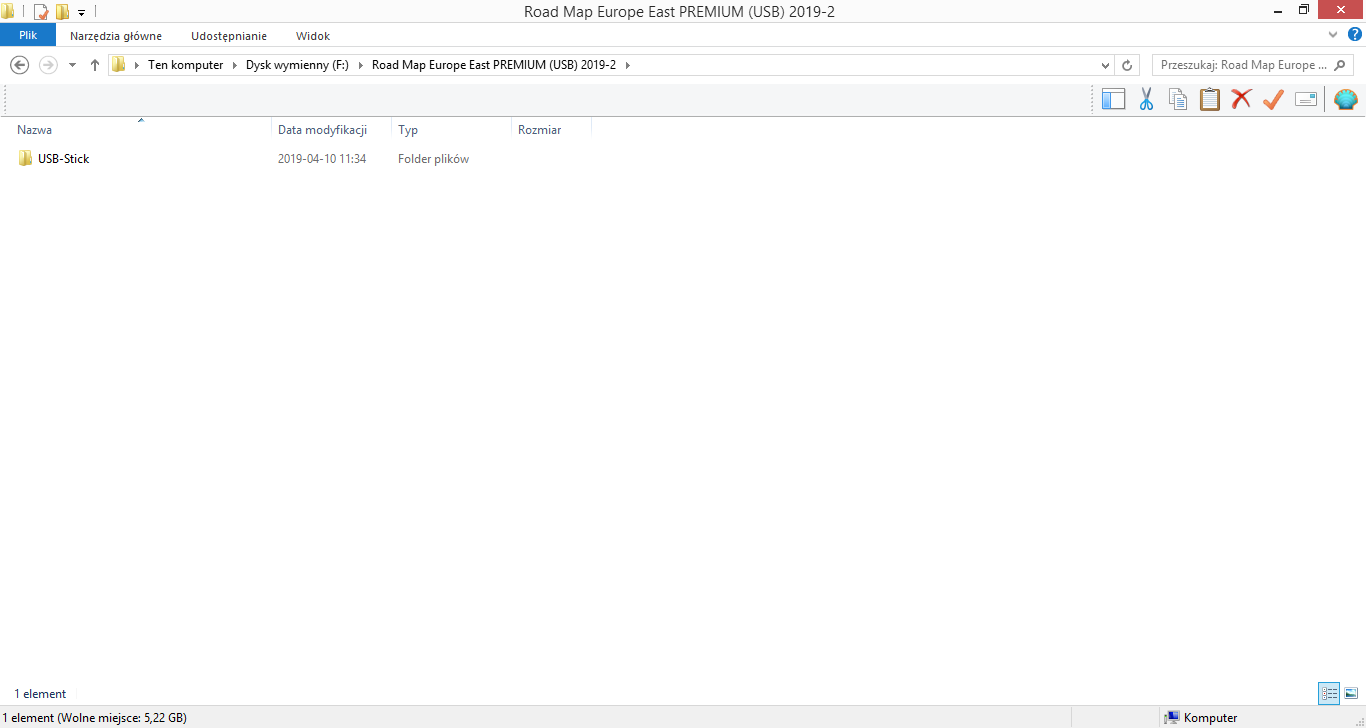Open Classic Shell settings shell icon
This screenshot has width=1366, height=728.
click(x=1346, y=99)
